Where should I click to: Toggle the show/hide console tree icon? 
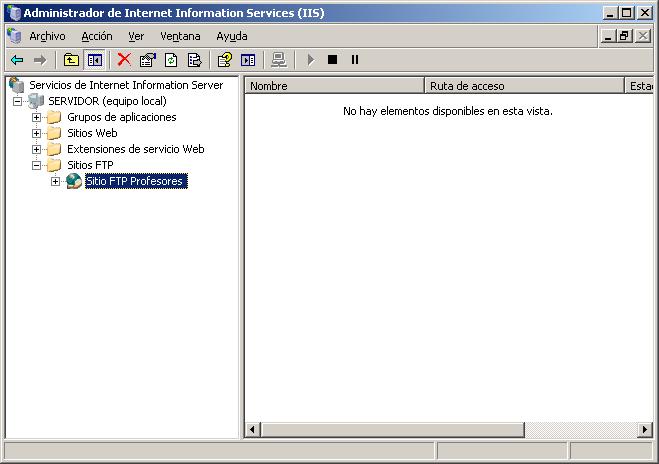click(94, 60)
